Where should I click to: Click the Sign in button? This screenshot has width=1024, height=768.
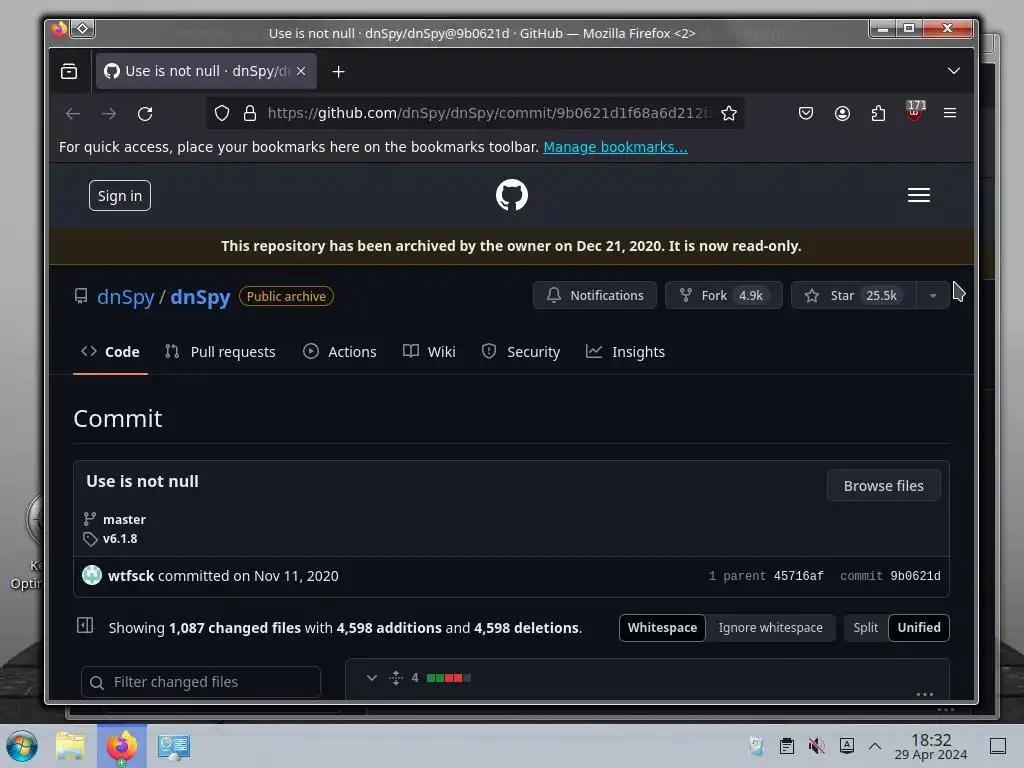pos(120,196)
